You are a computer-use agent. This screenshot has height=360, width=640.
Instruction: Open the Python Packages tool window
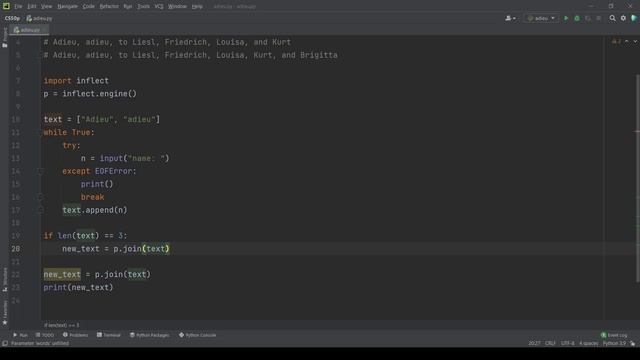tap(149, 335)
